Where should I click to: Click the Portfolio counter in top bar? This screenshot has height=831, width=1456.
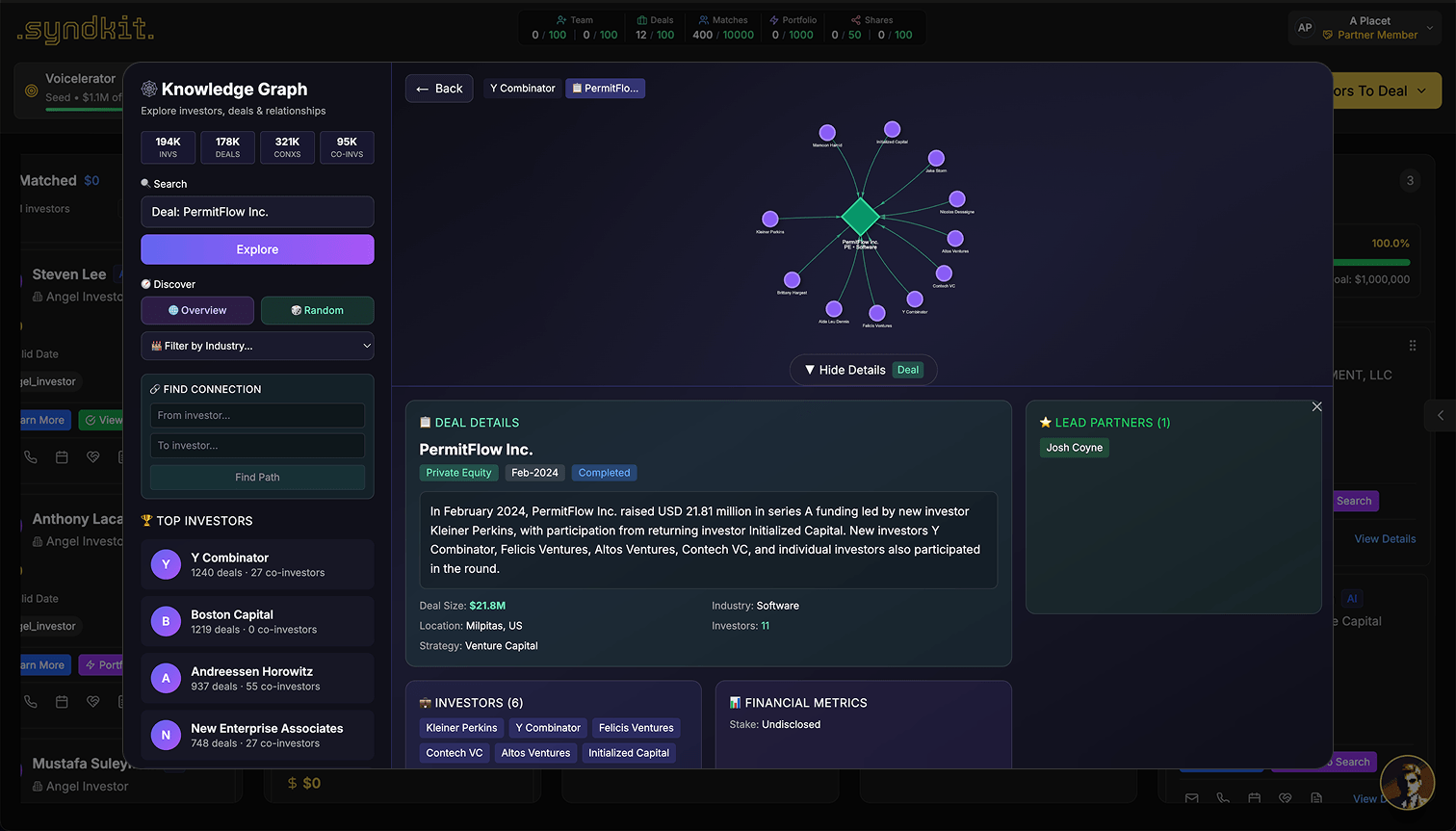point(793,28)
